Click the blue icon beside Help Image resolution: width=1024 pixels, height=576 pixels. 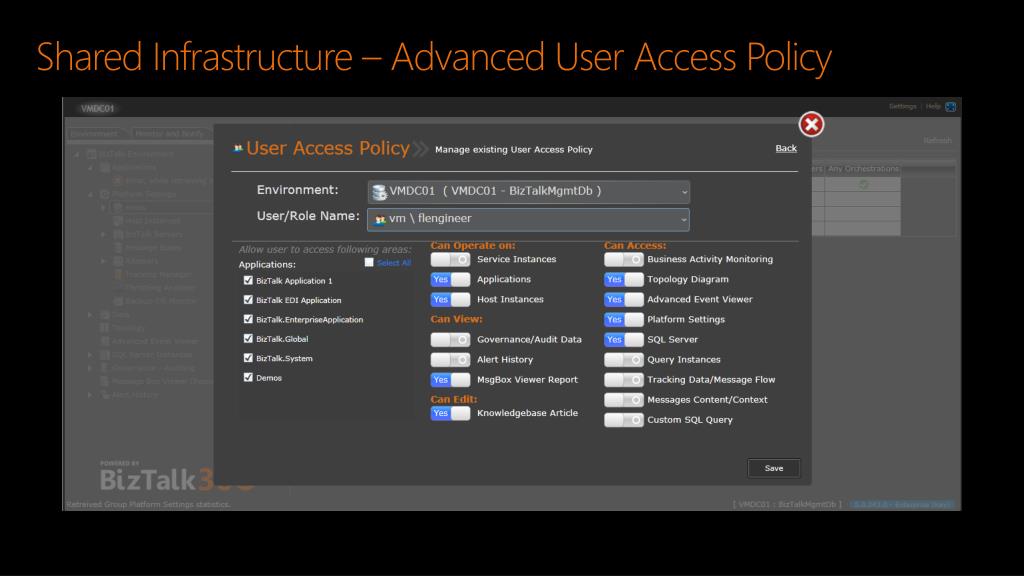coord(951,106)
